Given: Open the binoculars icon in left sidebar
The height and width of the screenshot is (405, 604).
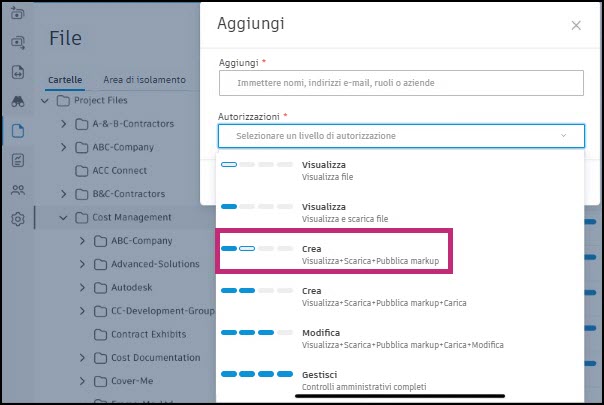Looking at the screenshot, I should point(18,101).
